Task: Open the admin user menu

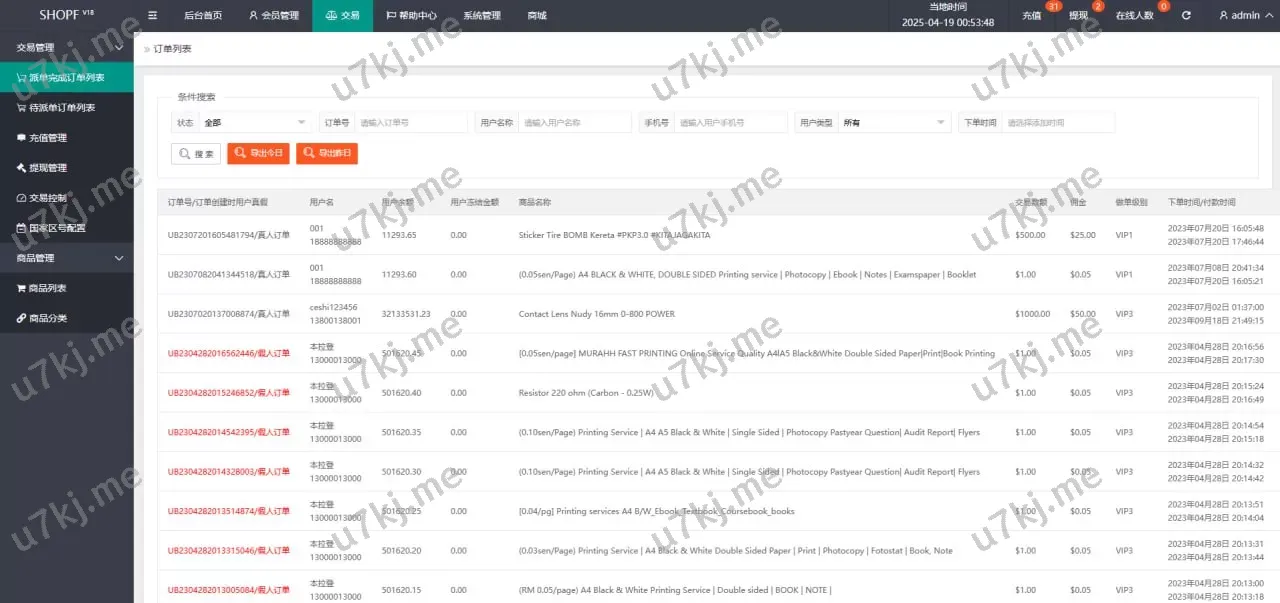Action: [x=1245, y=16]
